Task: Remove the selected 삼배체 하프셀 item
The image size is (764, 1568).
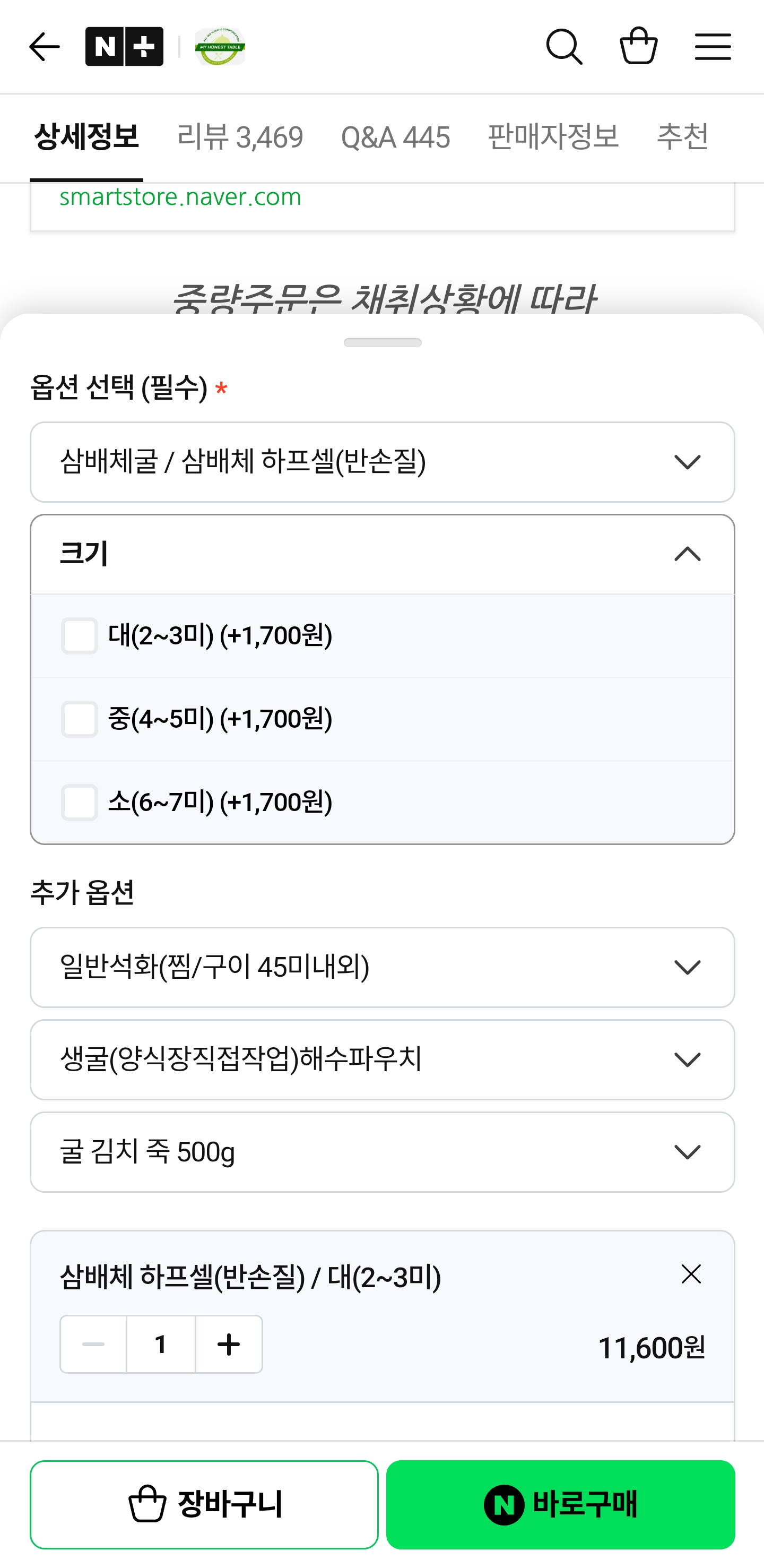Action: coord(691,1274)
